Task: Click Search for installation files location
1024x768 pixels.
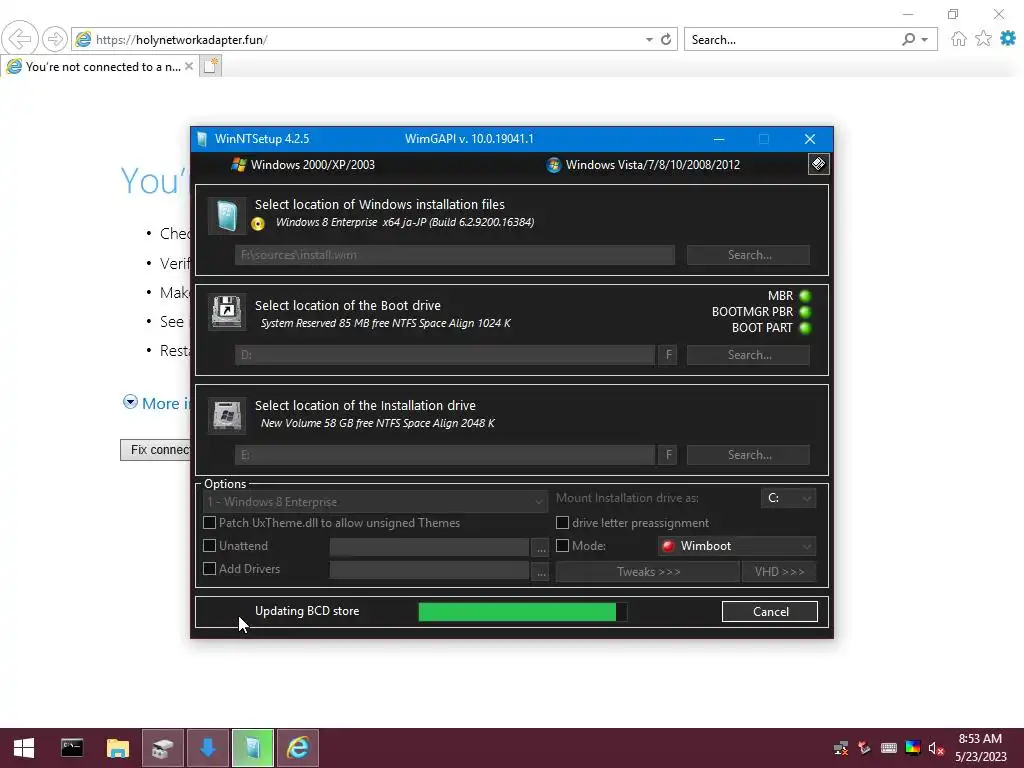Action: [748, 255]
